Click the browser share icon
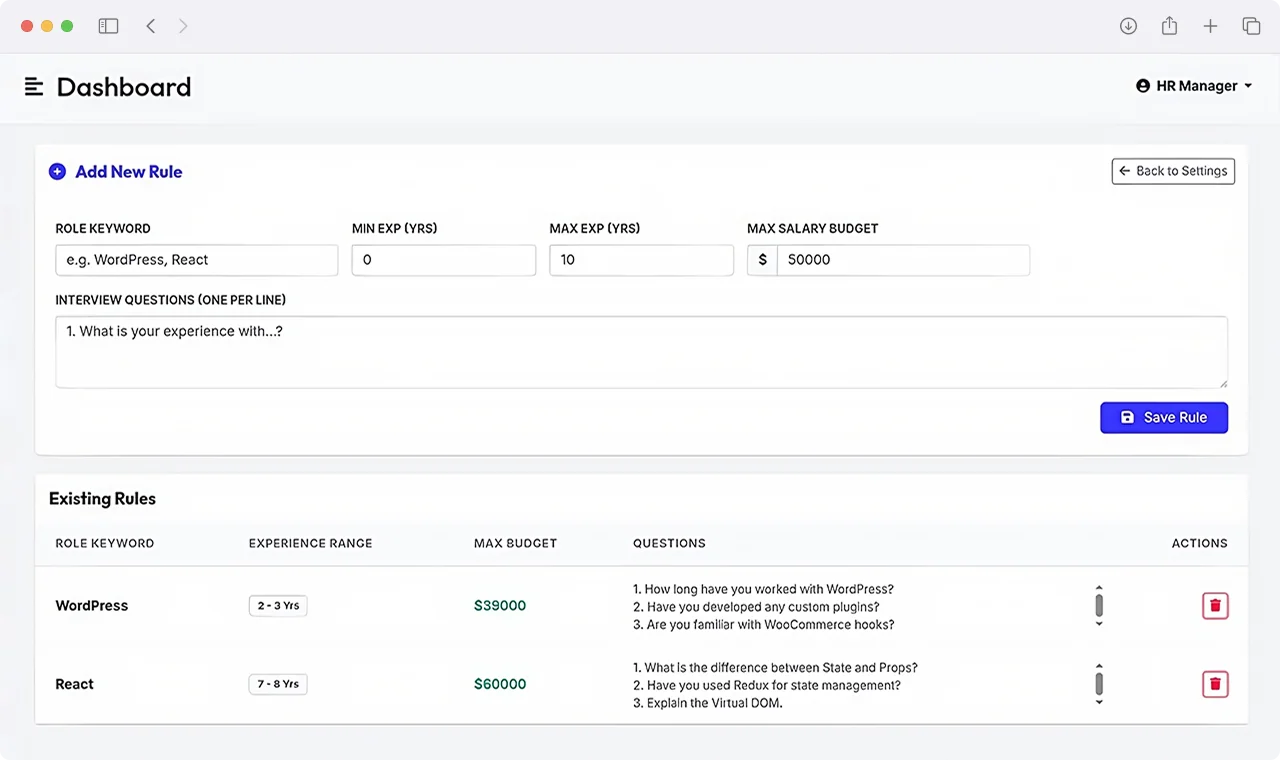 coord(1169,26)
